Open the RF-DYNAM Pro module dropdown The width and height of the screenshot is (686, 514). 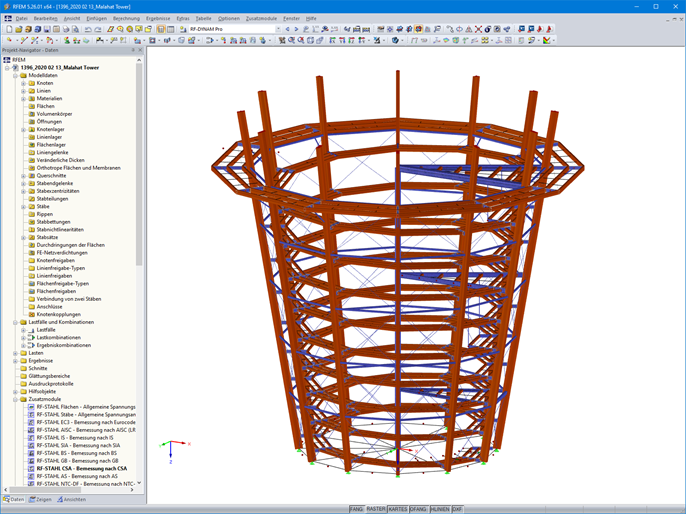point(278,29)
